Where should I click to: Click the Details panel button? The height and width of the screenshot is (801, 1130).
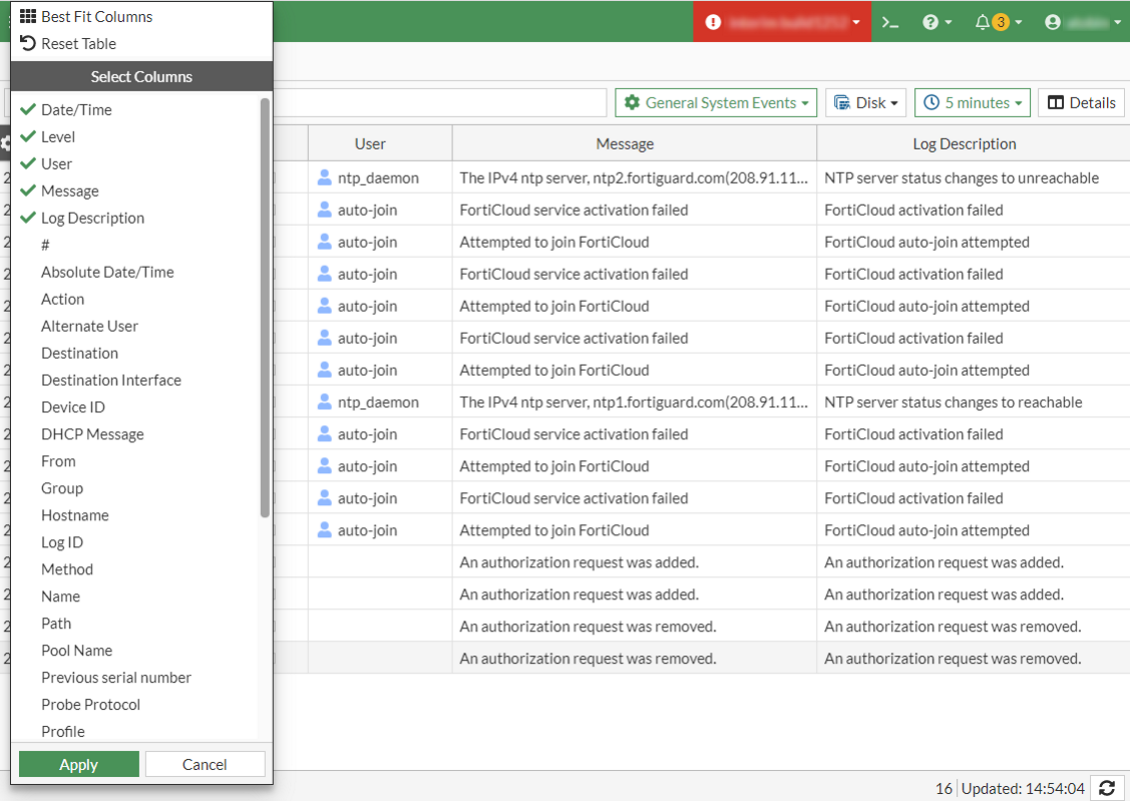pos(1081,103)
